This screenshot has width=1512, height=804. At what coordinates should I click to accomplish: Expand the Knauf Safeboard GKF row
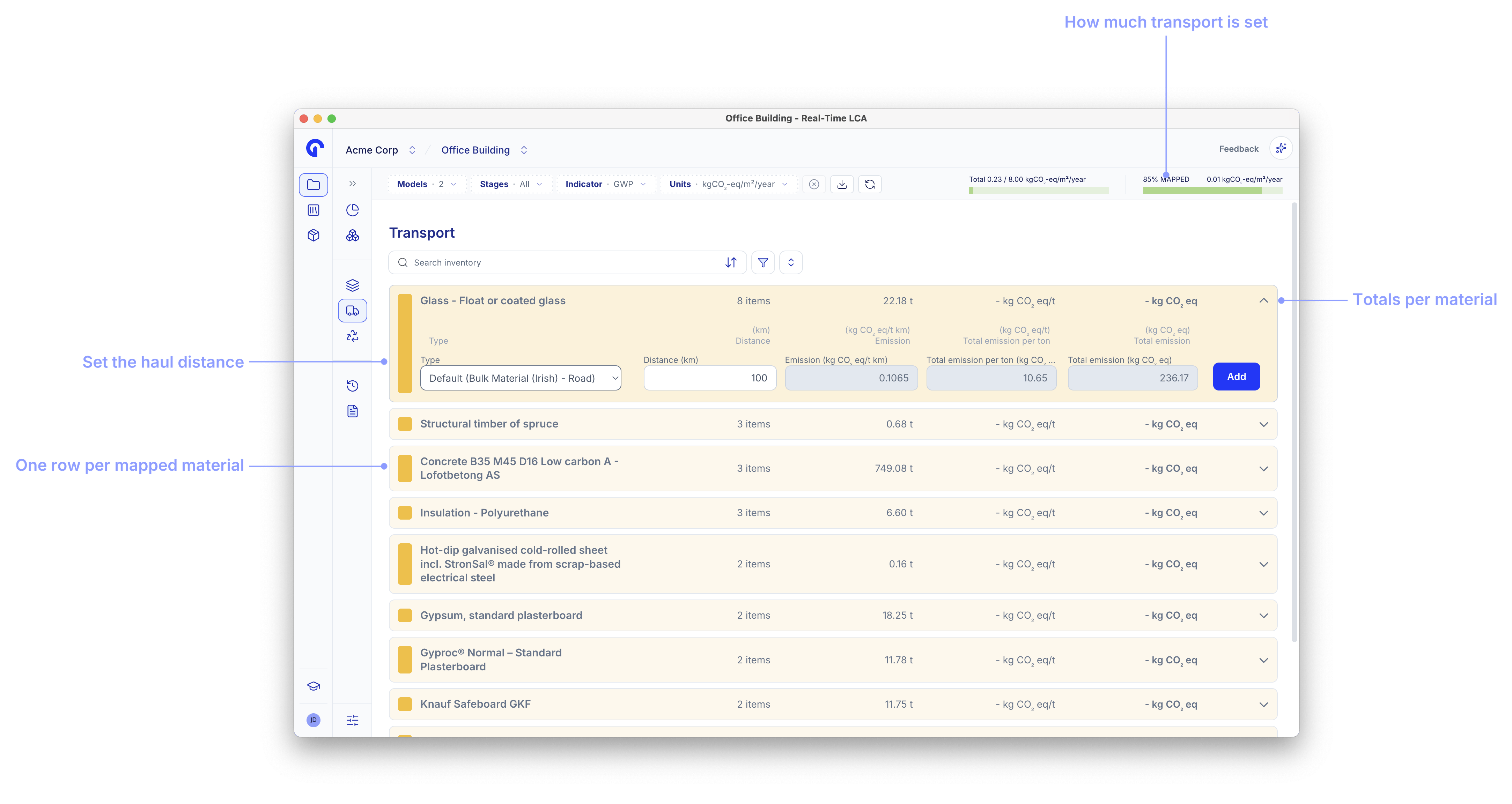pos(1263,704)
